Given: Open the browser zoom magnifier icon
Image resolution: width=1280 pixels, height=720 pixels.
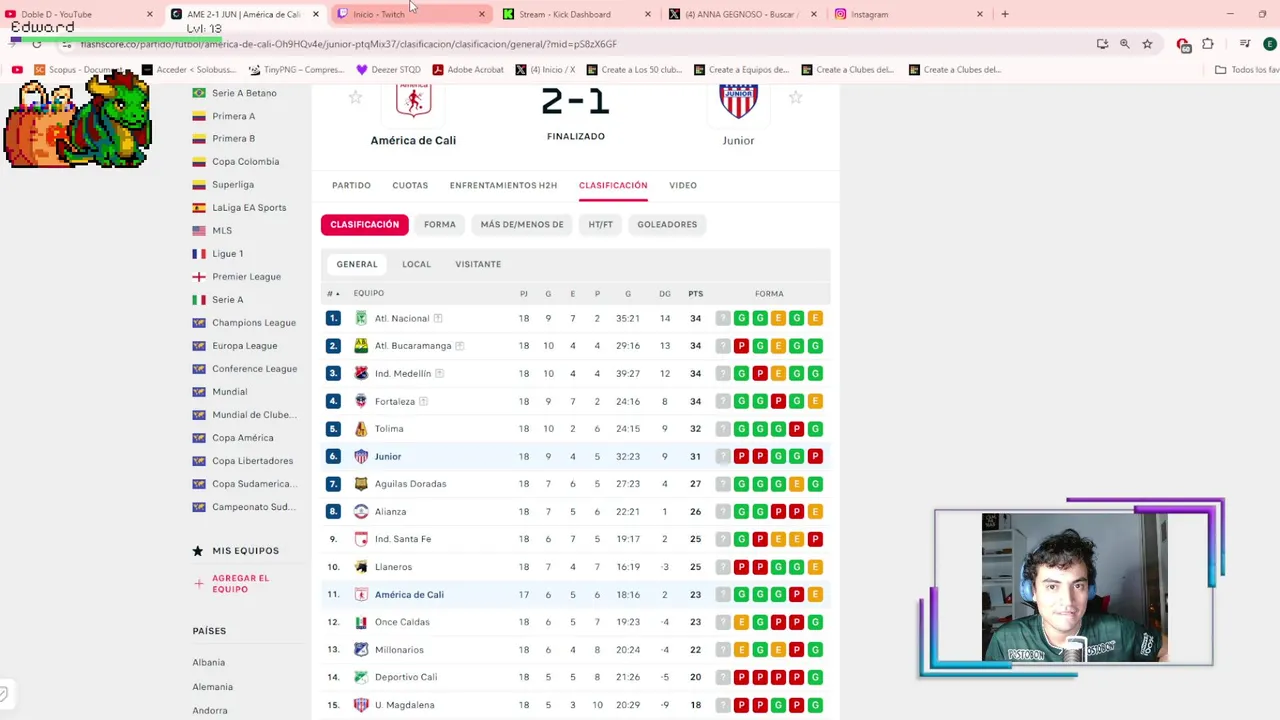Looking at the screenshot, I should [1125, 44].
